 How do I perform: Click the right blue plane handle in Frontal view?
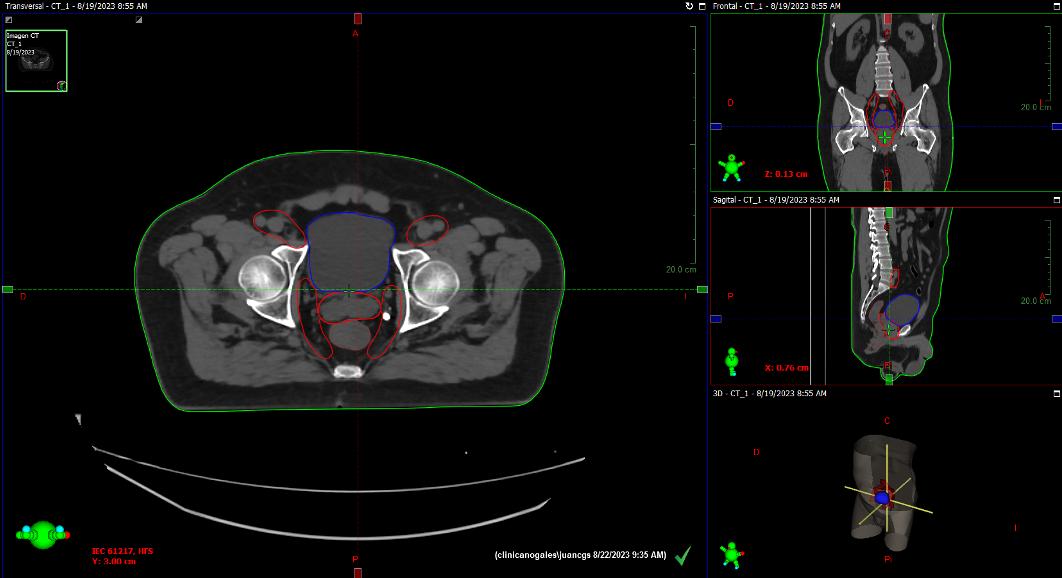(1057, 127)
